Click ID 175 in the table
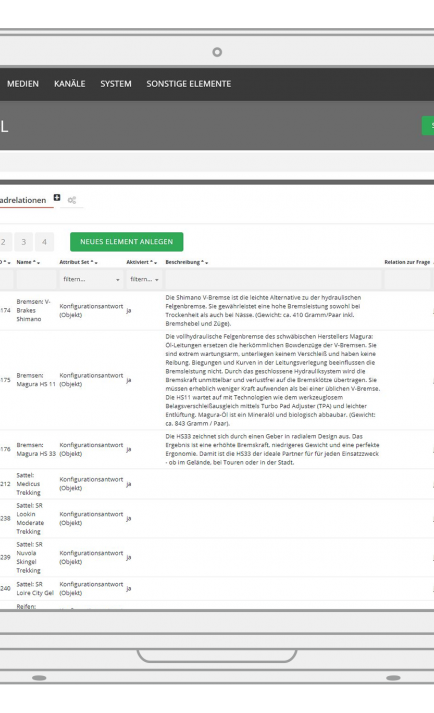The width and height of the screenshot is (434, 713). [x=5, y=380]
